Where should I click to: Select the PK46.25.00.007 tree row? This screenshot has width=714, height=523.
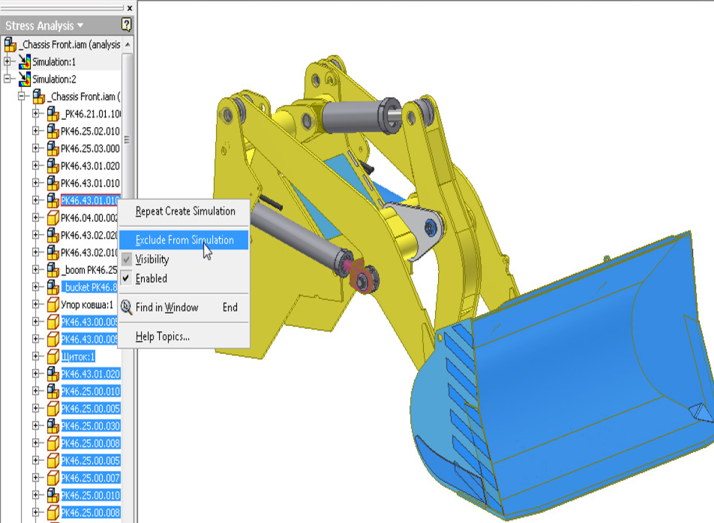[91, 478]
